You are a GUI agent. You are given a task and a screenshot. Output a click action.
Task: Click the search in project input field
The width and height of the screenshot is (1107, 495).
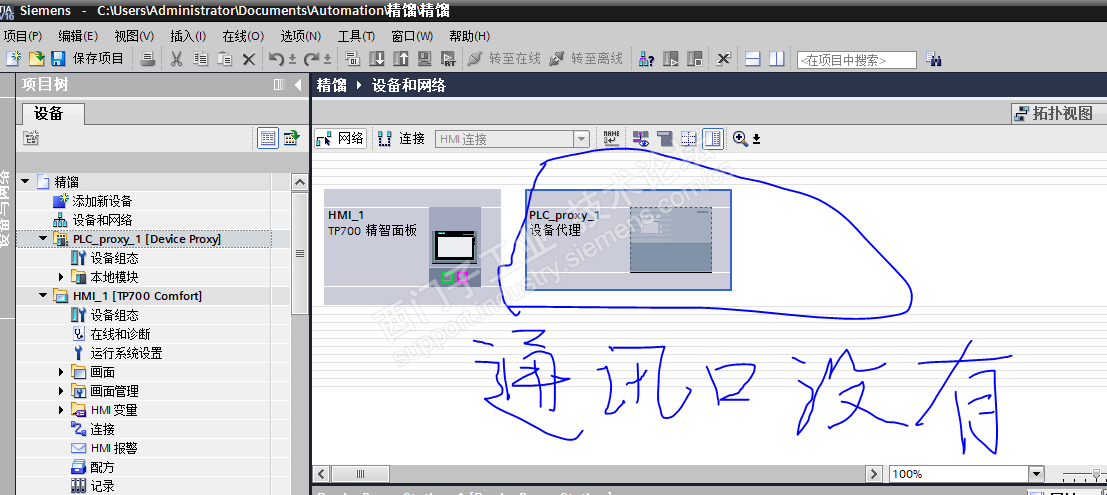[856, 60]
